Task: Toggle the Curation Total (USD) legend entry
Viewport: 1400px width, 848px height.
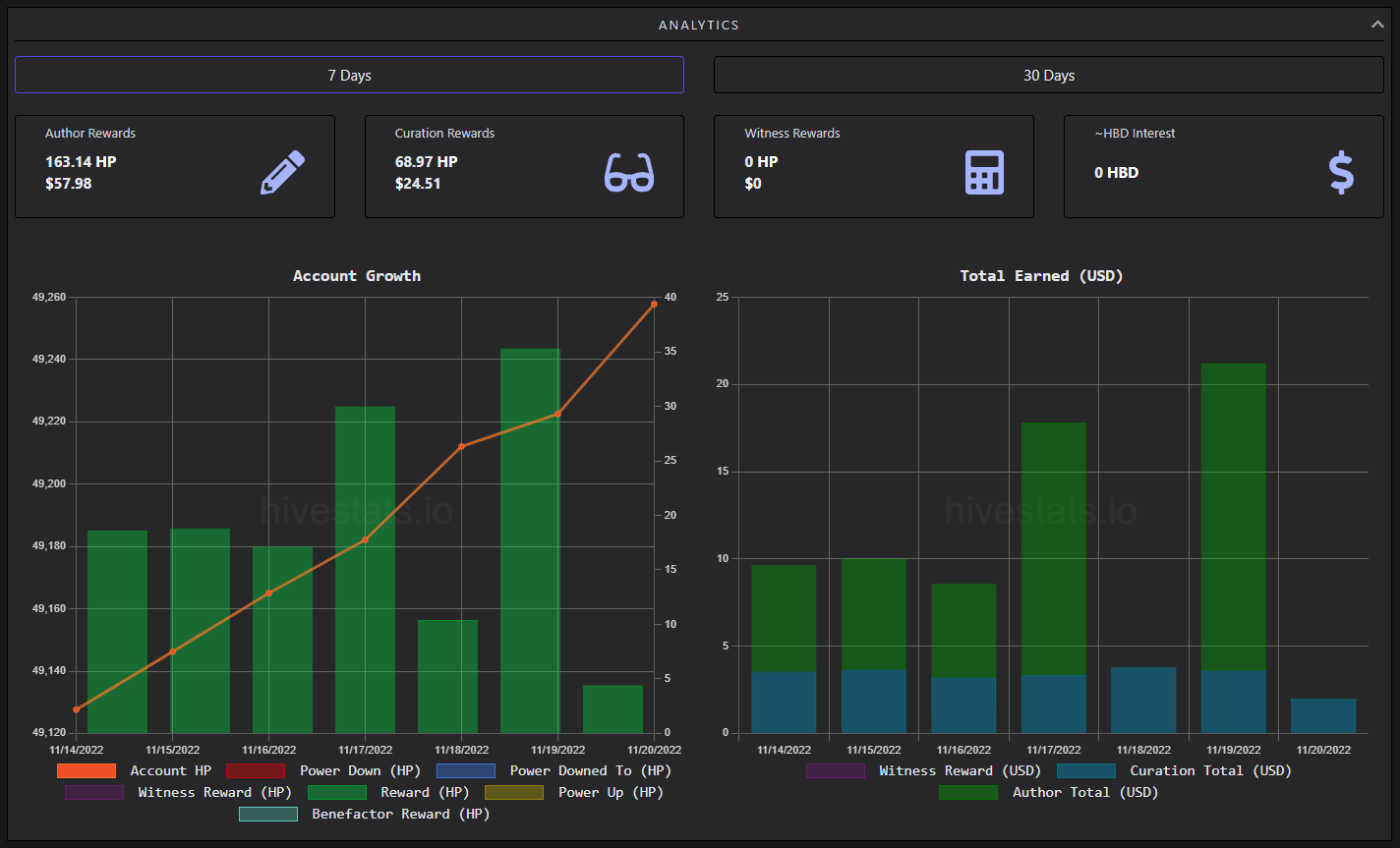Action: 1174,771
